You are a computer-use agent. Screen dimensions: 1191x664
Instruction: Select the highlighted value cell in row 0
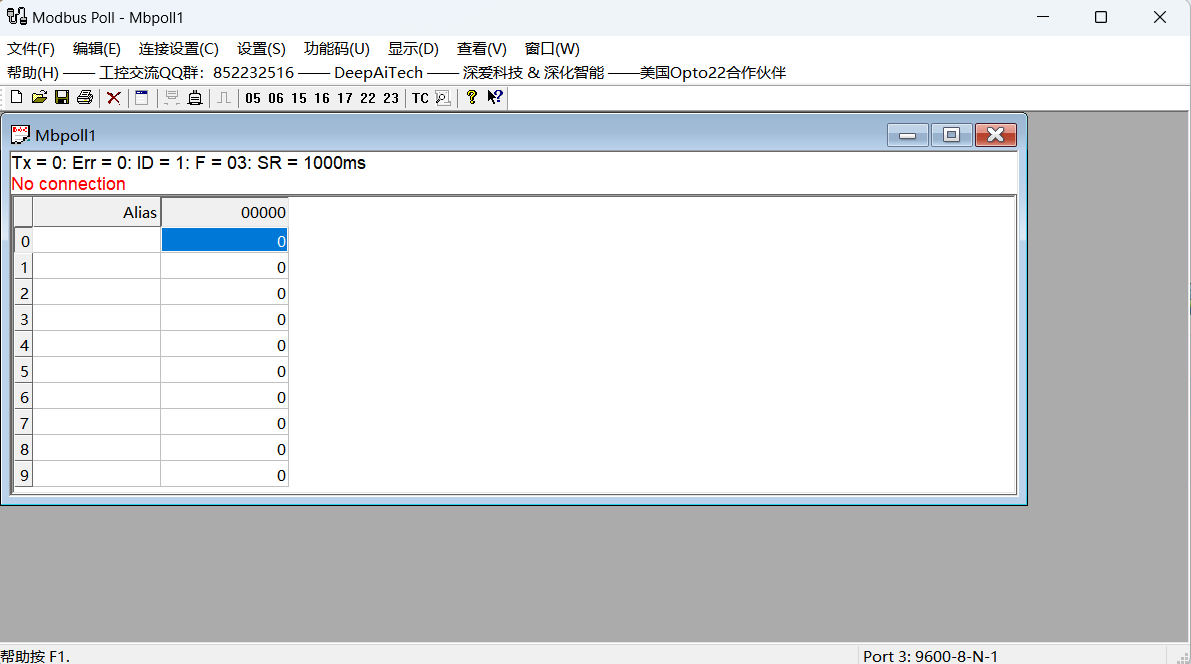(x=224, y=241)
